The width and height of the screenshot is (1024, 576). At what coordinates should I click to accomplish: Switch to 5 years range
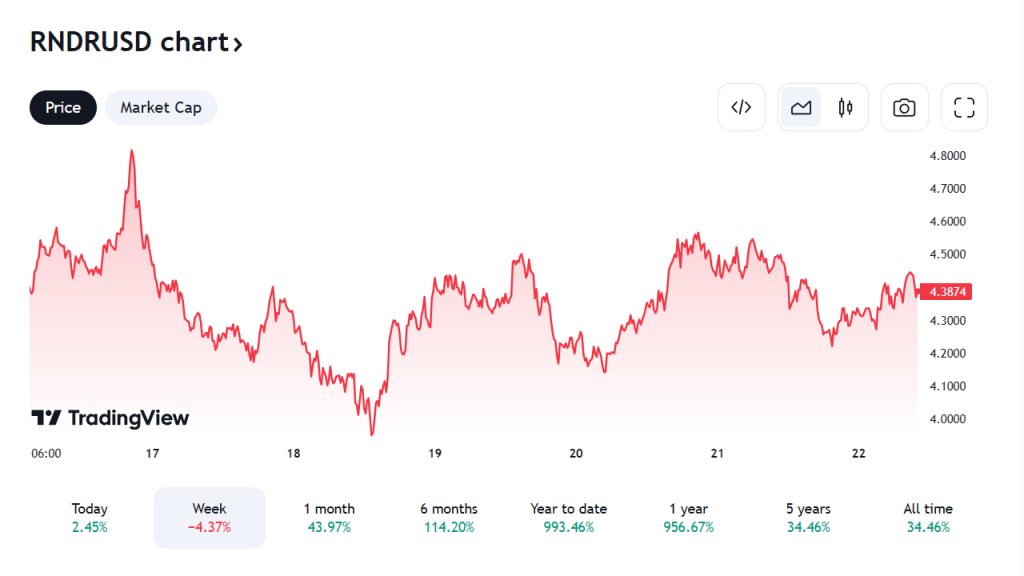pos(808,517)
